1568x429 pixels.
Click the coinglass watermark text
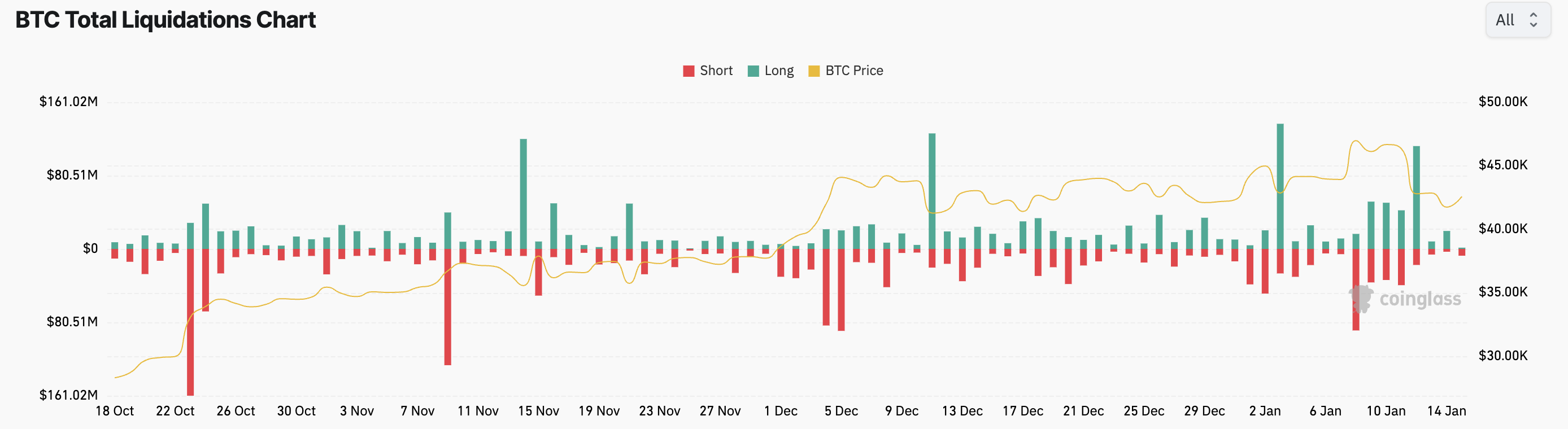1419,299
